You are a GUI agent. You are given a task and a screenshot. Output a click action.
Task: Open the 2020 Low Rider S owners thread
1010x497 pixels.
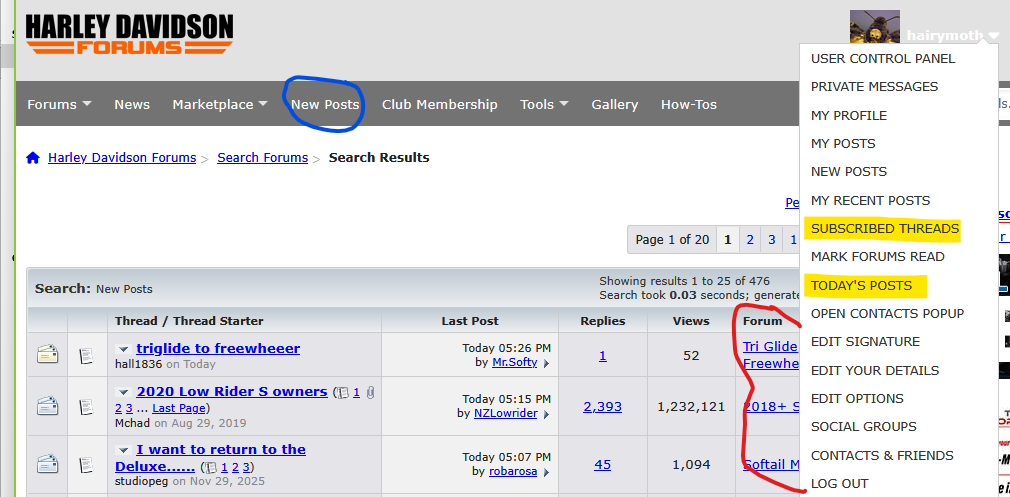tap(231, 391)
